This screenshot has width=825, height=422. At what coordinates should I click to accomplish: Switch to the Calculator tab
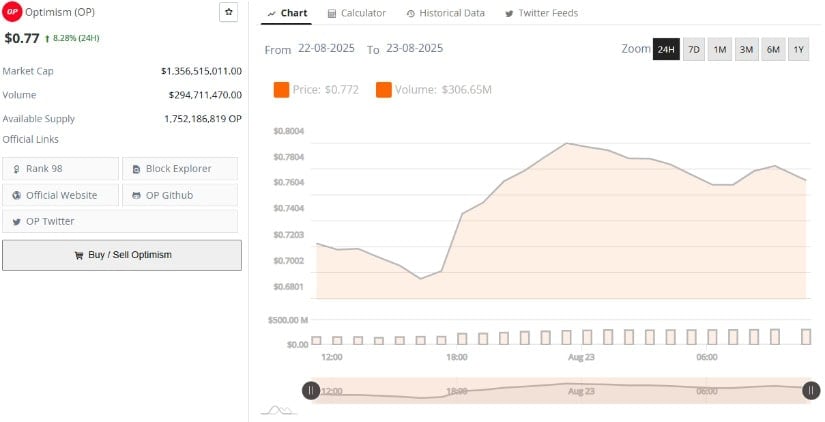click(357, 13)
